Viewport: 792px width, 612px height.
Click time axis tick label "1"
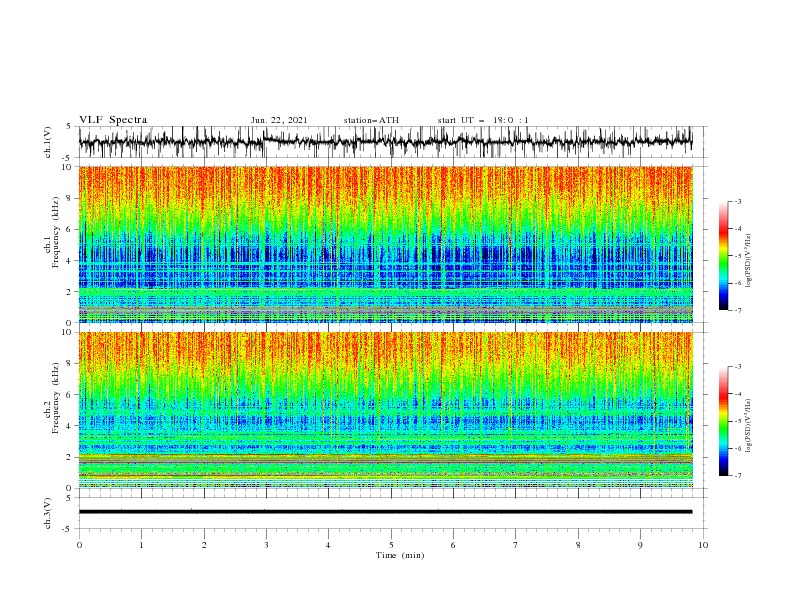click(x=141, y=545)
